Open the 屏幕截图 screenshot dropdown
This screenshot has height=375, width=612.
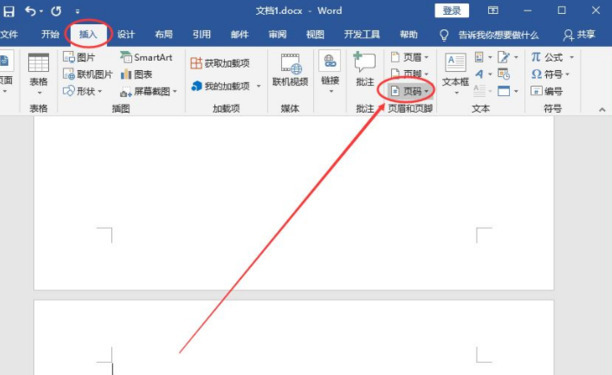(x=148, y=92)
